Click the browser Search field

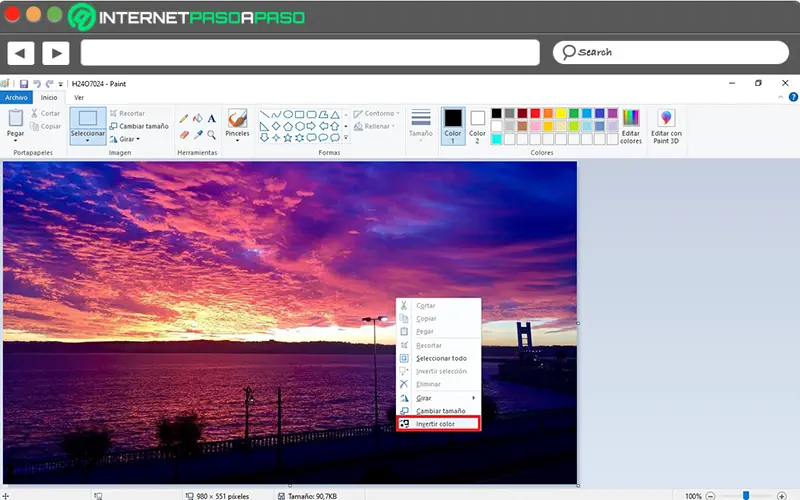670,53
